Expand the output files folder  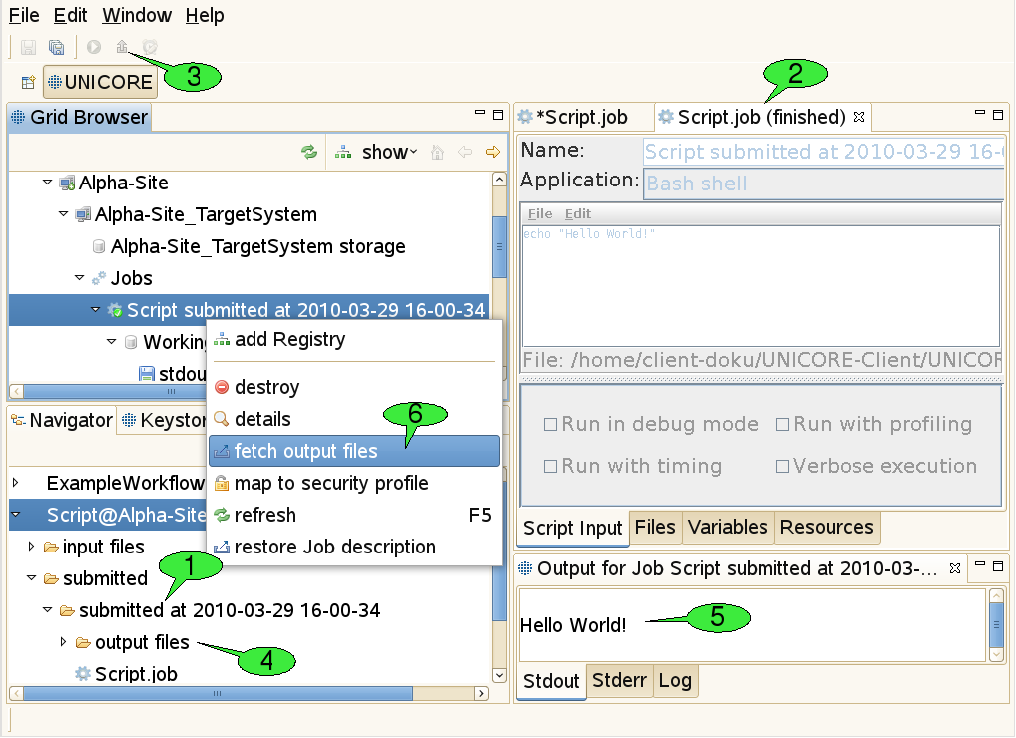[x=64, y=641]
